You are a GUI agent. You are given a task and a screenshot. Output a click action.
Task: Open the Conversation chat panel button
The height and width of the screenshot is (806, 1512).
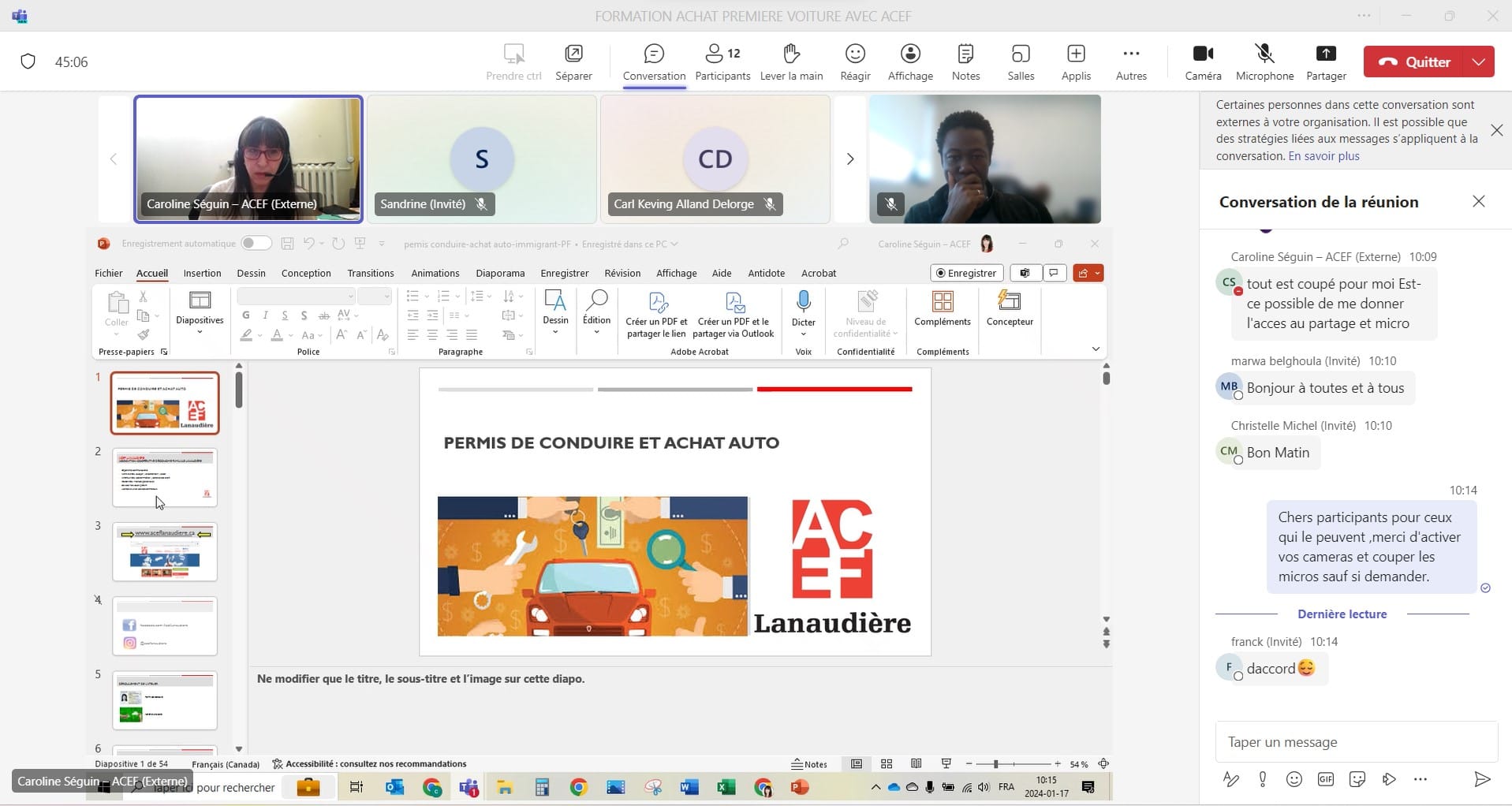[x=654, y=62]
